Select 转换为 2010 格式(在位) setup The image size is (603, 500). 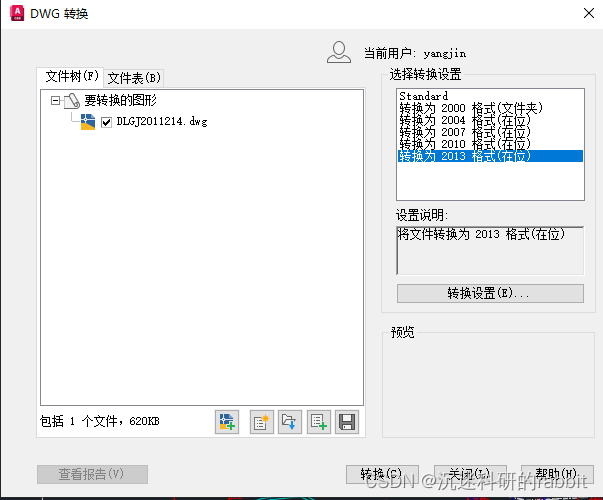490,144
